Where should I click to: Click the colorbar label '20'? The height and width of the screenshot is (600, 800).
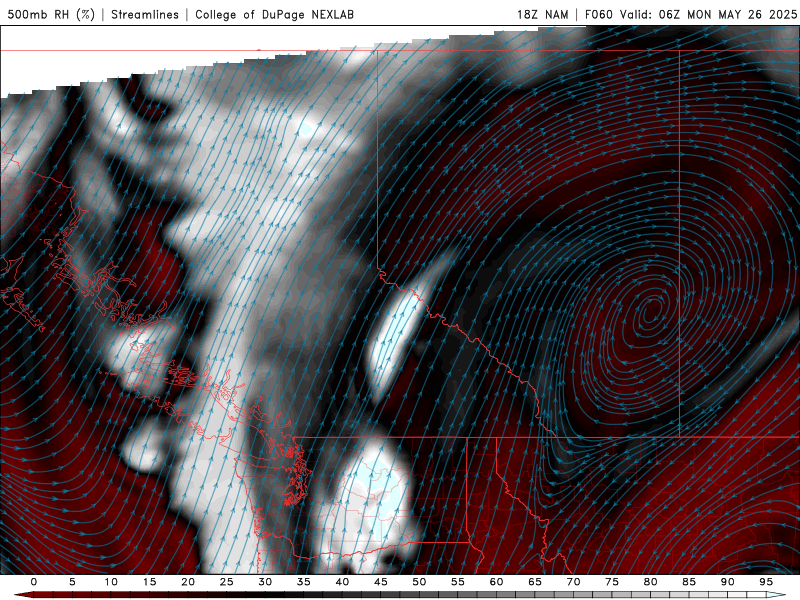[x=188, y=582]
